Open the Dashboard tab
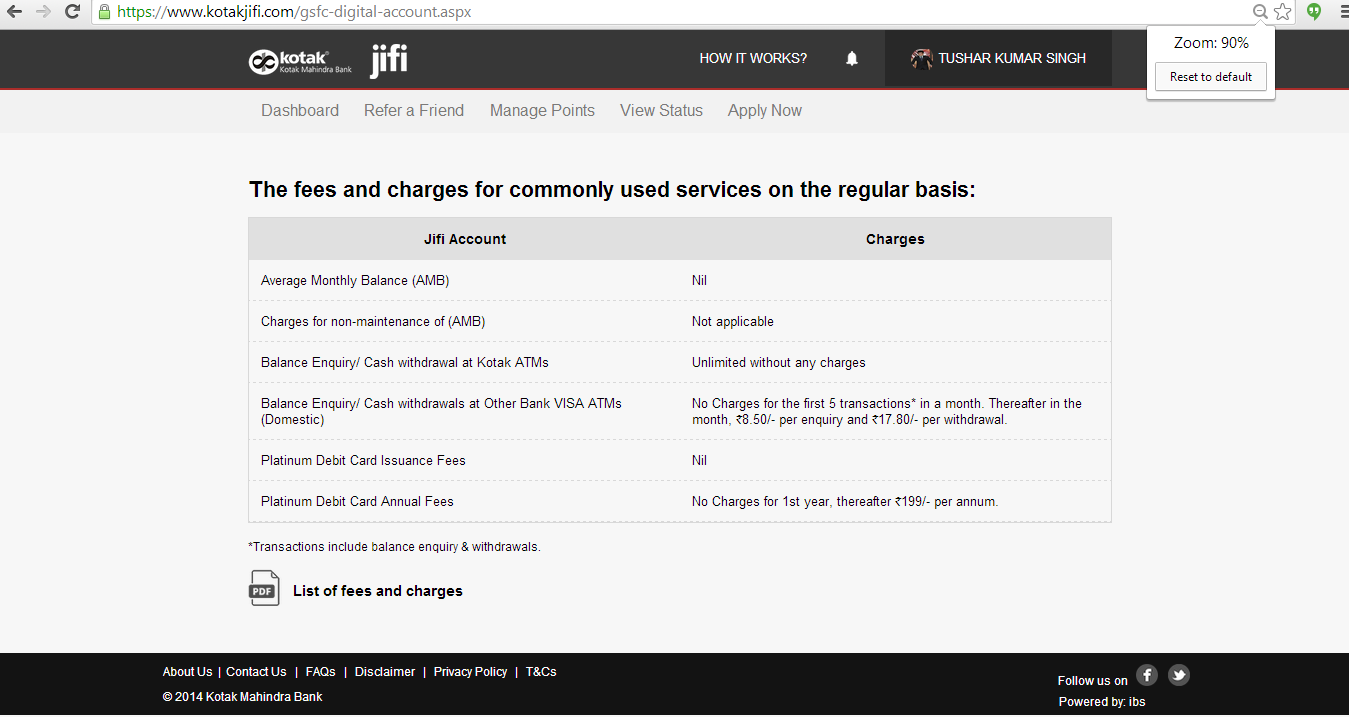 point(300,111)
